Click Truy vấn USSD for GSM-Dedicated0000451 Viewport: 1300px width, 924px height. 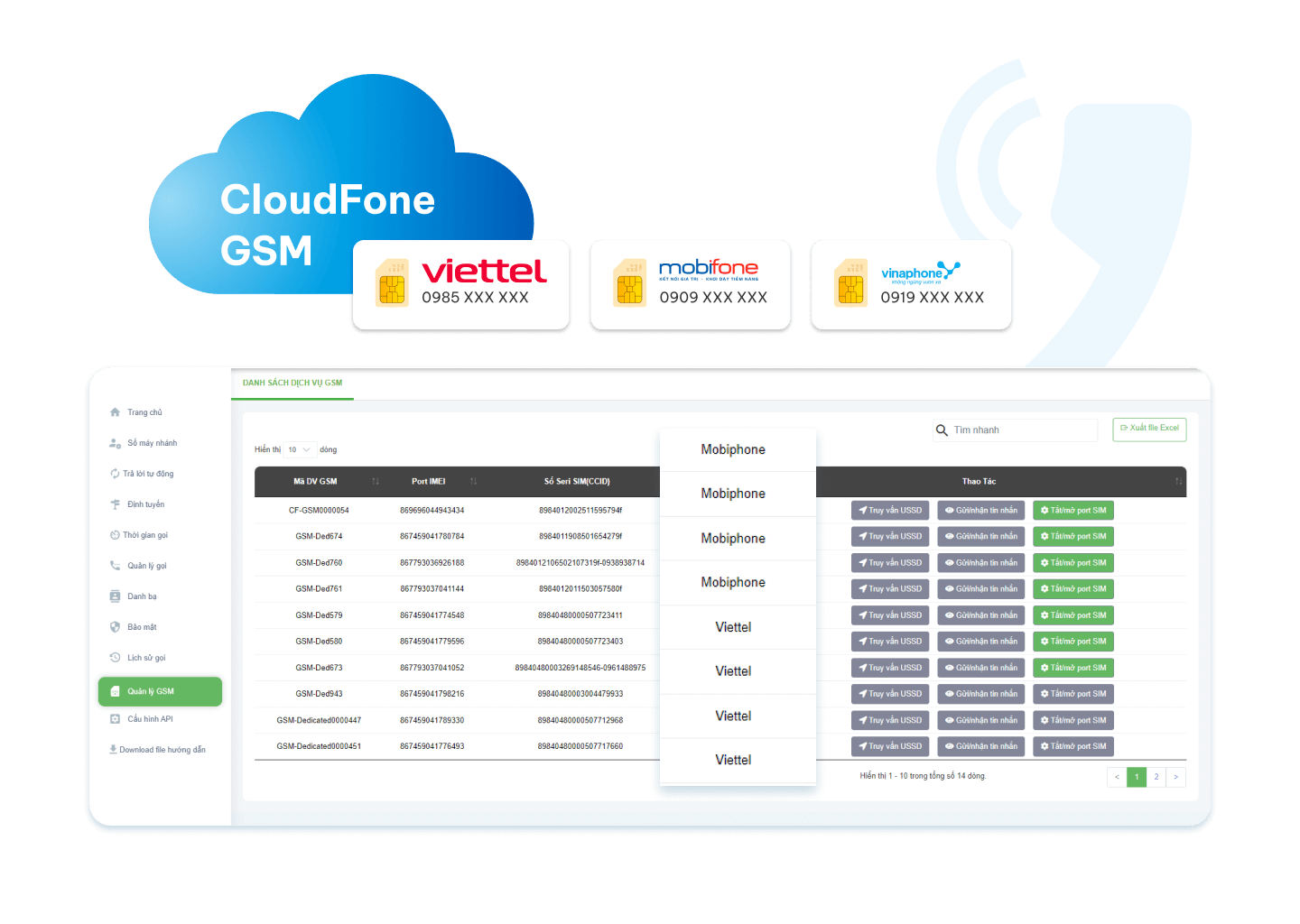(x=890, y=746)
